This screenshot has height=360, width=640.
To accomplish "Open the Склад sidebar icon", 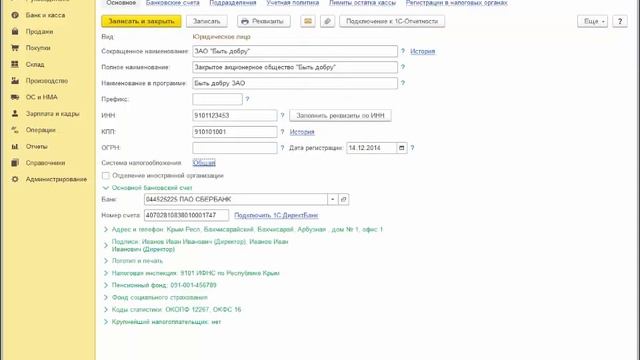I will tap(15, 64).
